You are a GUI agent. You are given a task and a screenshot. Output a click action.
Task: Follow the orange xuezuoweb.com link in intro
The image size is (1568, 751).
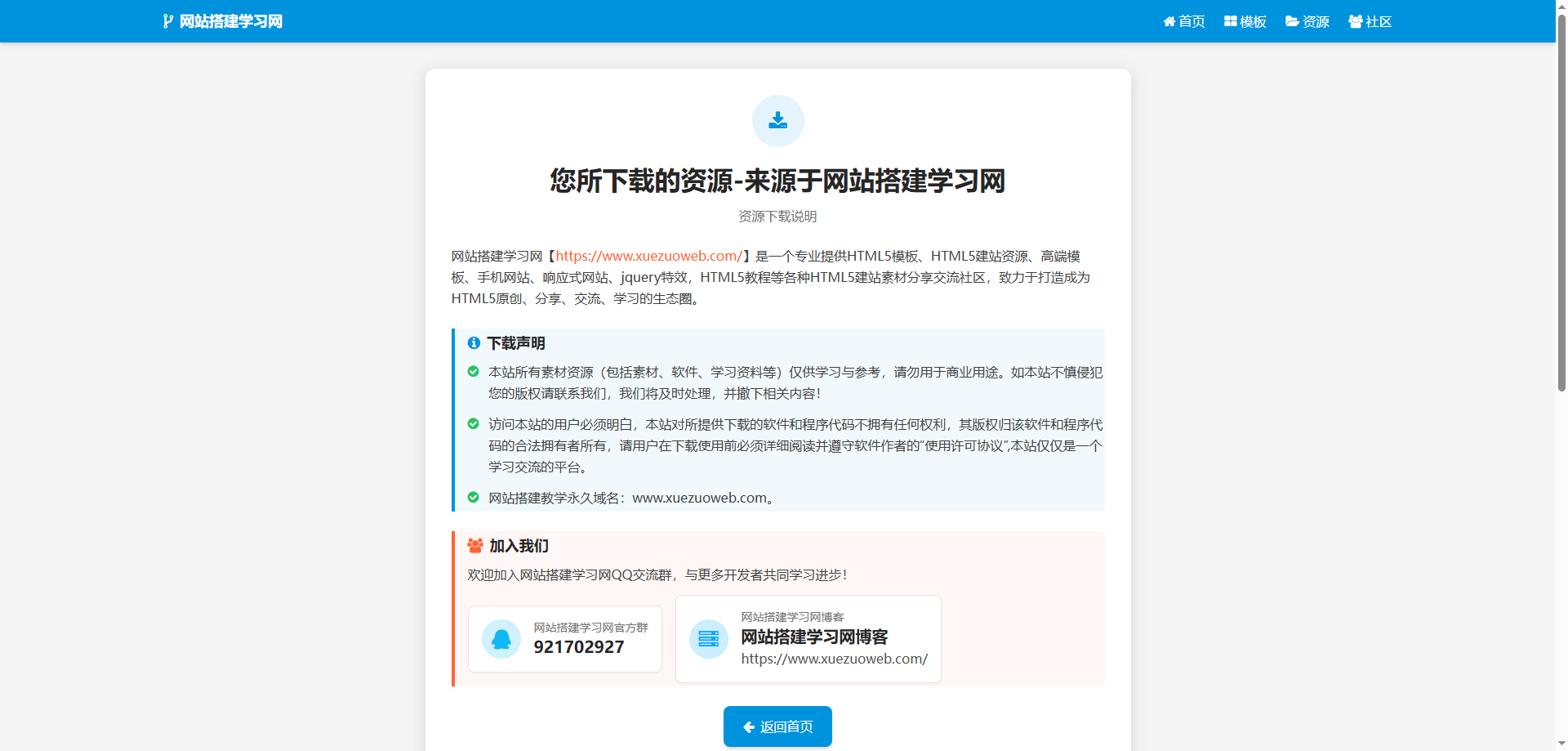tap(649, 256)
